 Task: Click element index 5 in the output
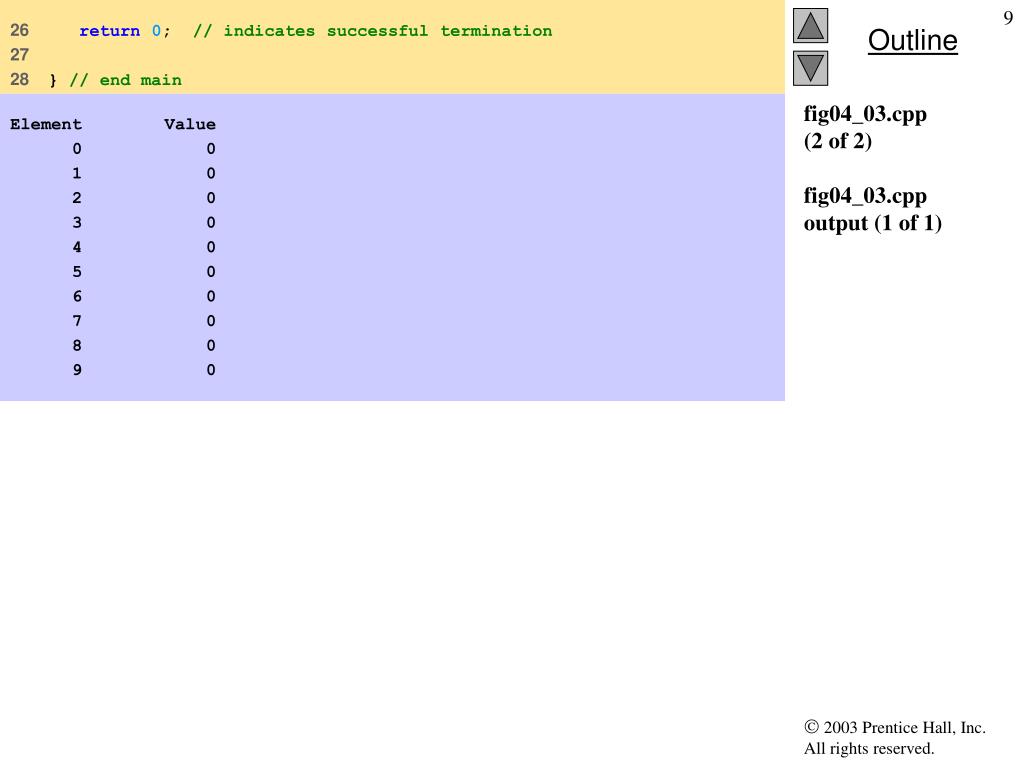click(77, 272)
